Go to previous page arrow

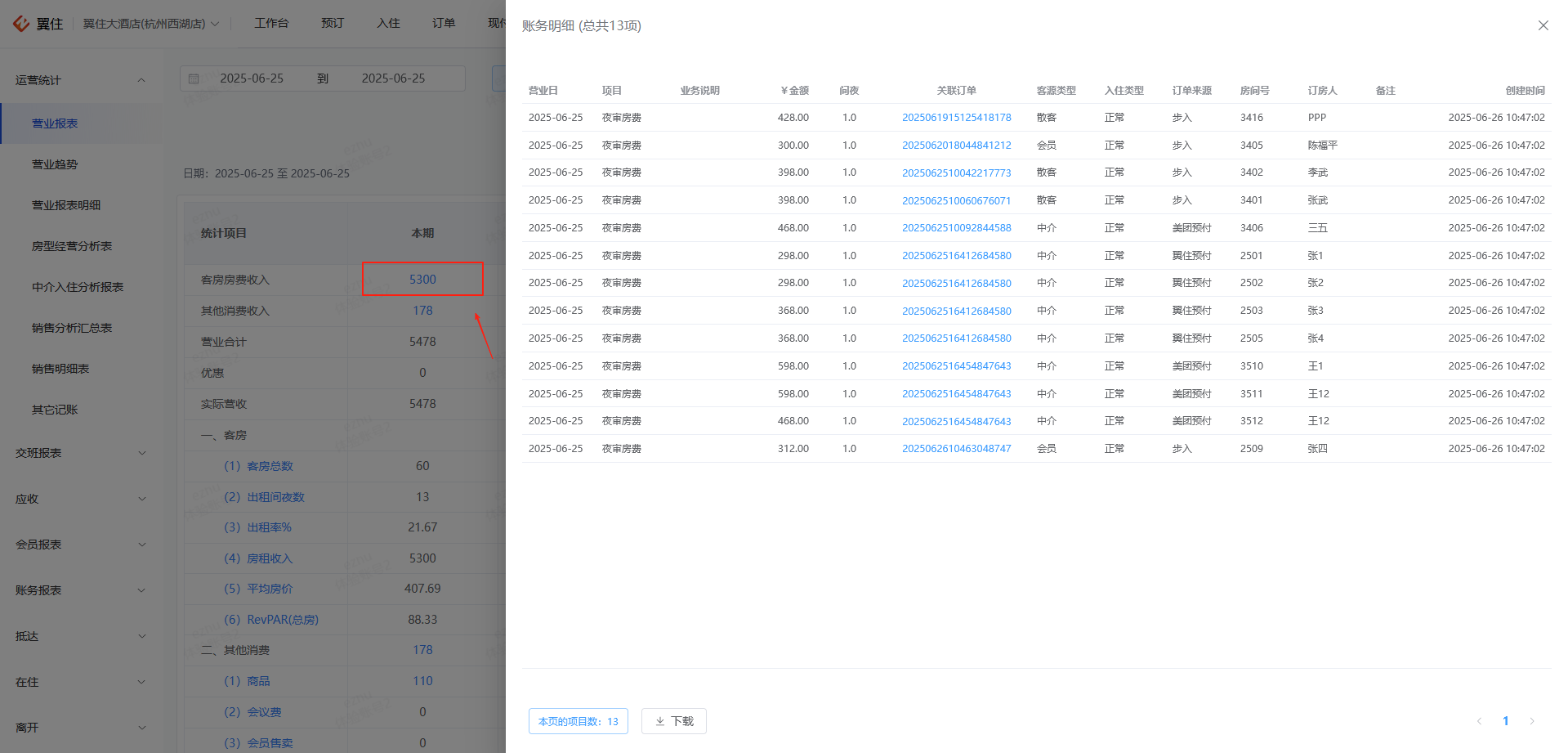(1479, 721)
